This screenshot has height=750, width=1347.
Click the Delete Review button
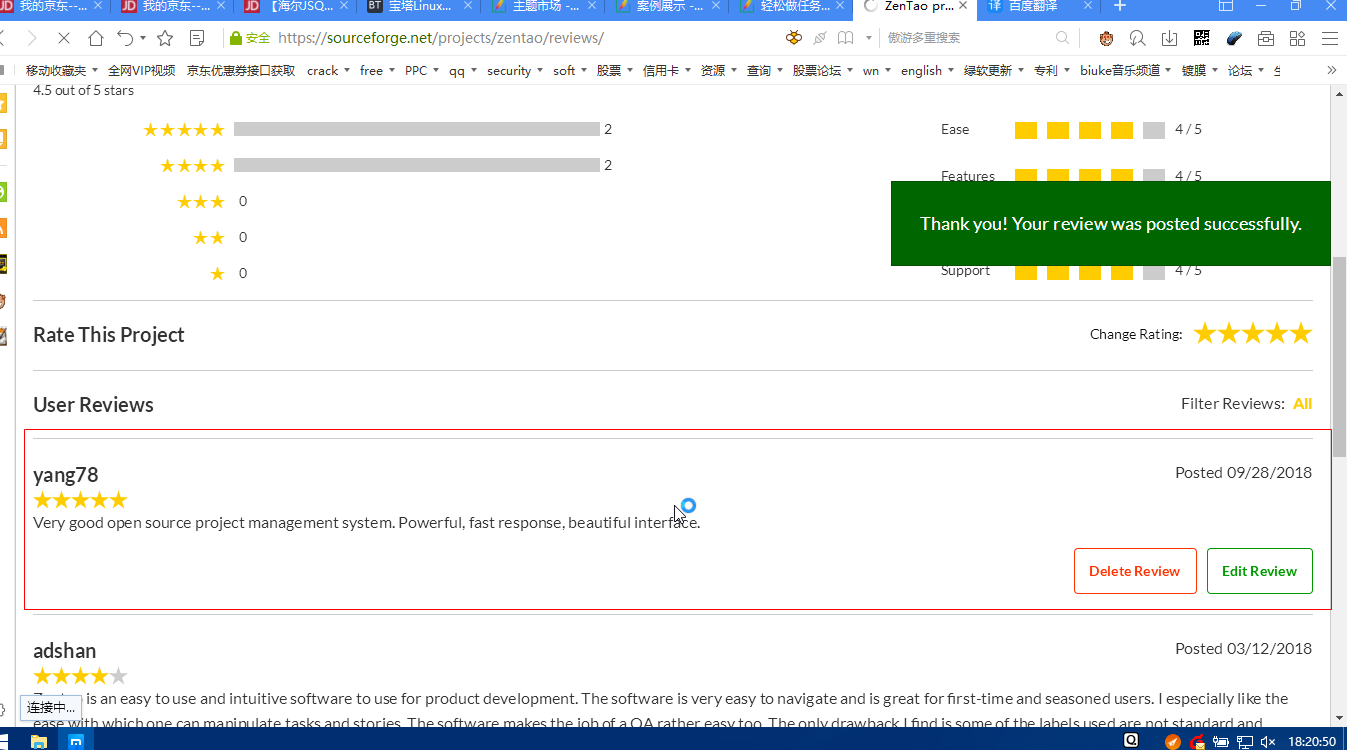[x=1135, y=571]
